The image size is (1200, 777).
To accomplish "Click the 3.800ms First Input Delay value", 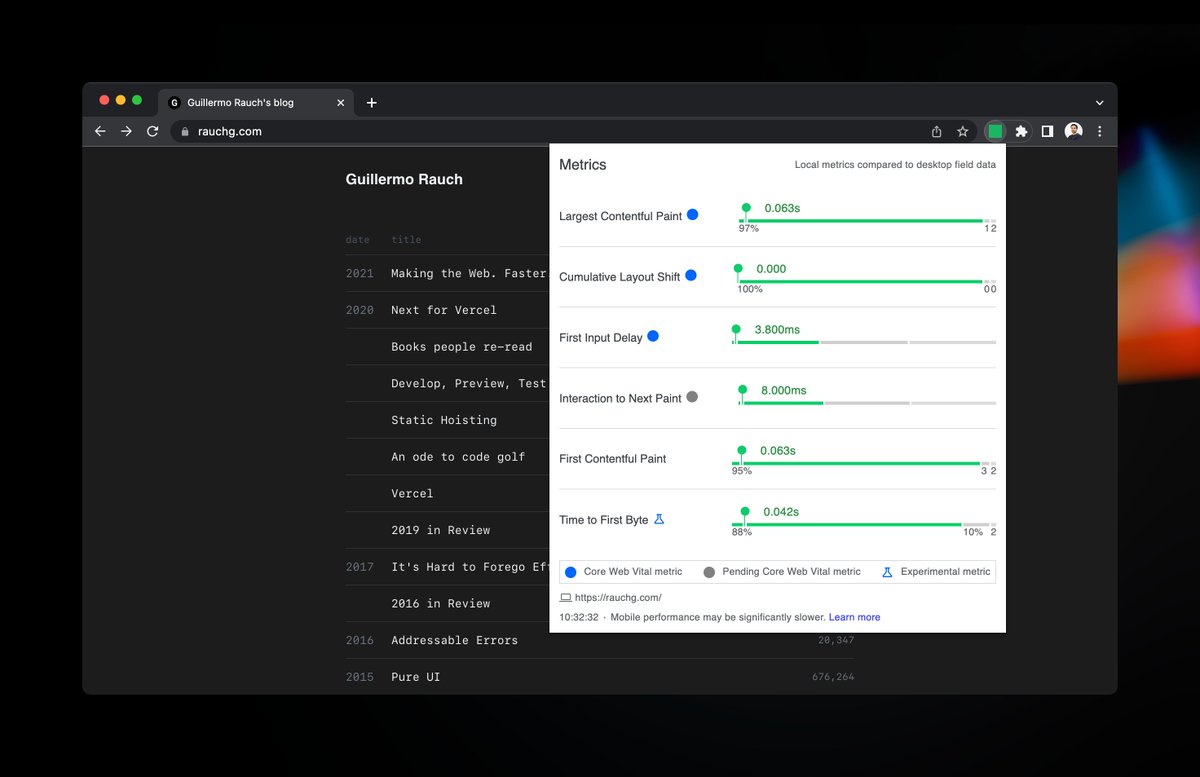I will (x=778, y=329).
